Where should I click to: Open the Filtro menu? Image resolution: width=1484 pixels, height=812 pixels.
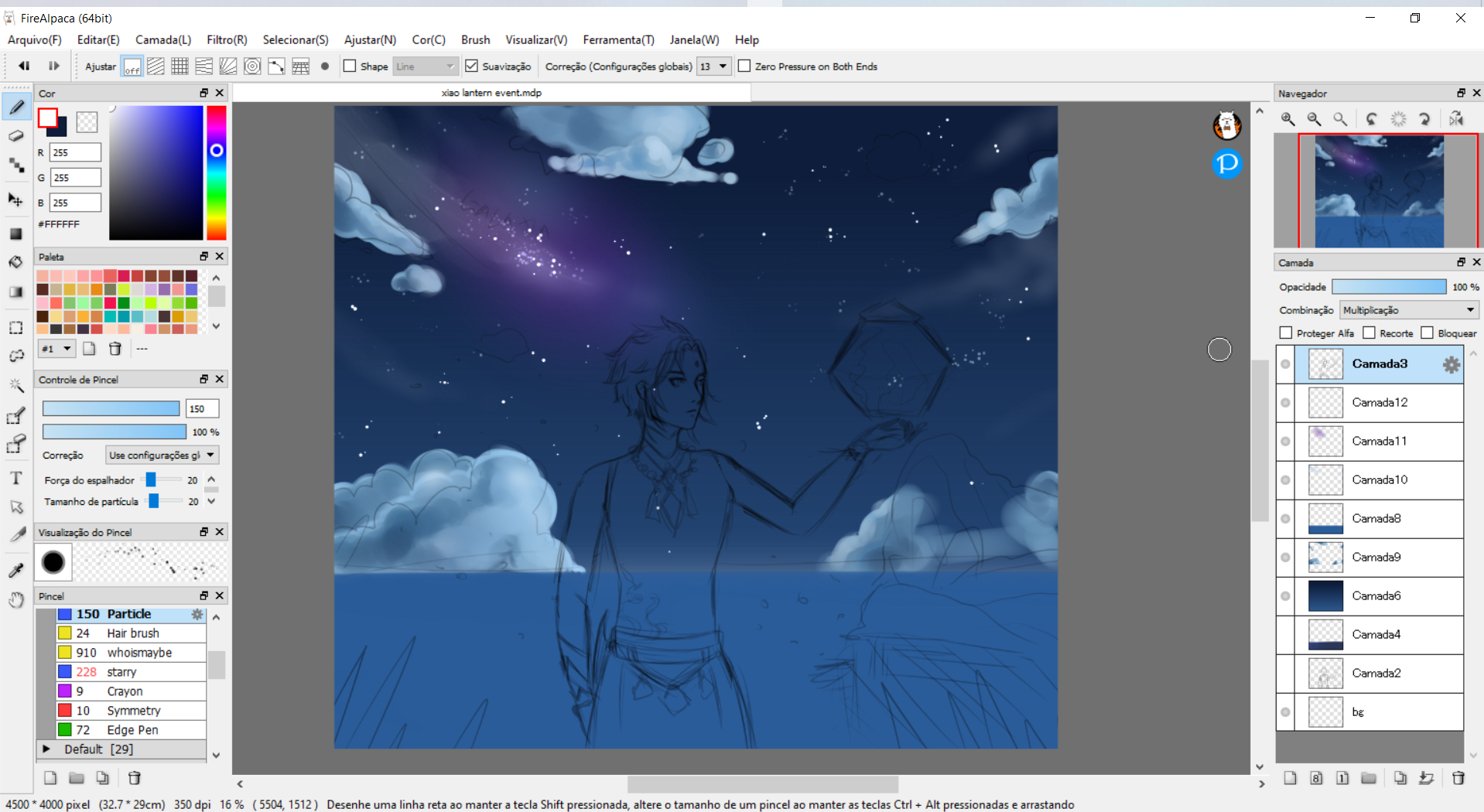tap(226, 39)
